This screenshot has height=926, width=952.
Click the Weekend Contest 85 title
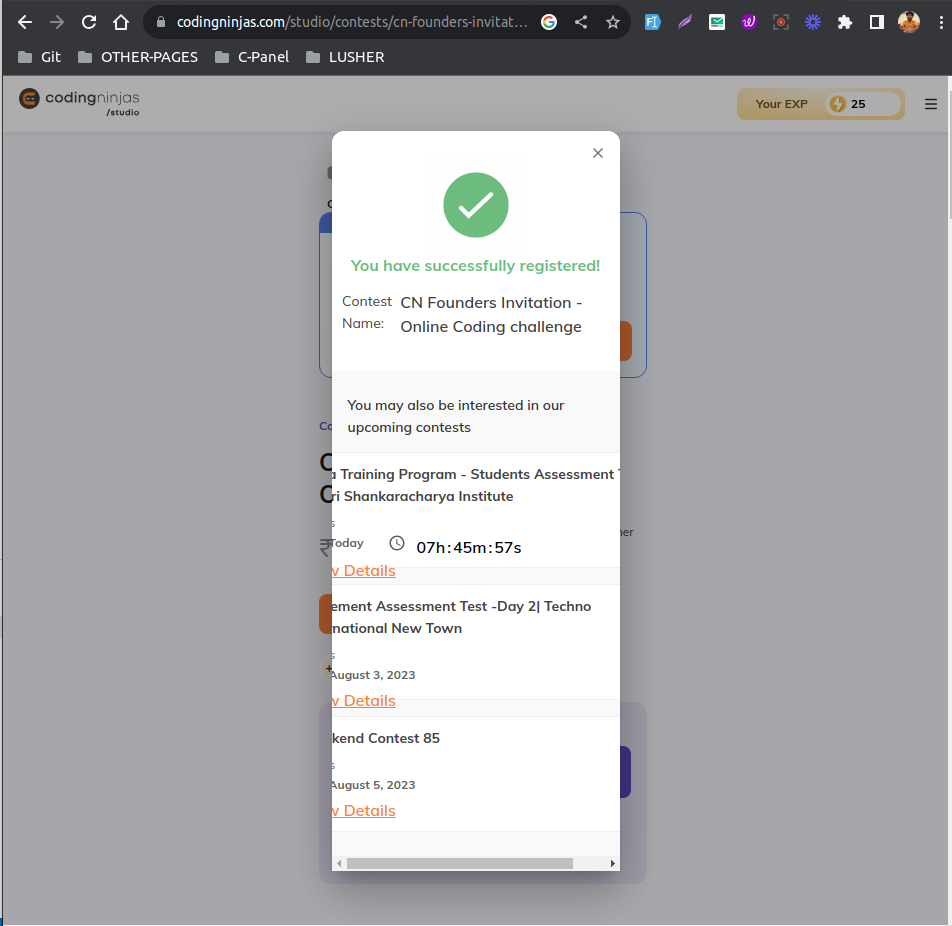(386, 738)
